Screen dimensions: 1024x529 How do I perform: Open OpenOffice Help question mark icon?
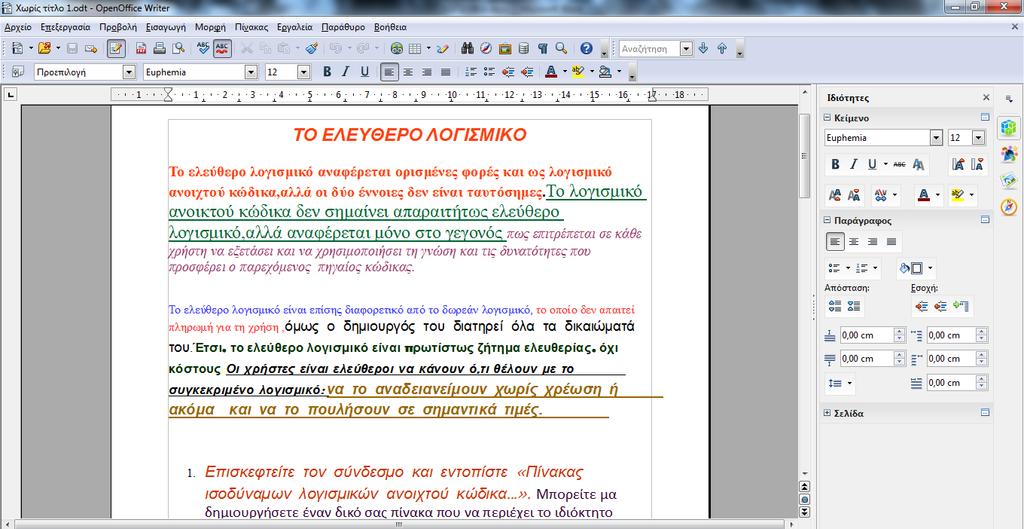[x=586, y=48]
